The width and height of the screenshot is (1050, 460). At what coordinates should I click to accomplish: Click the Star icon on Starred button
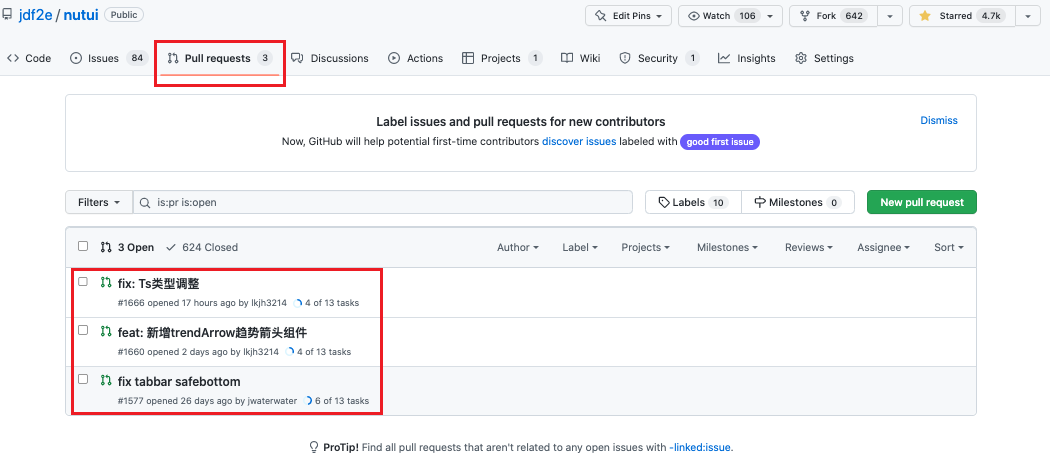925,16
